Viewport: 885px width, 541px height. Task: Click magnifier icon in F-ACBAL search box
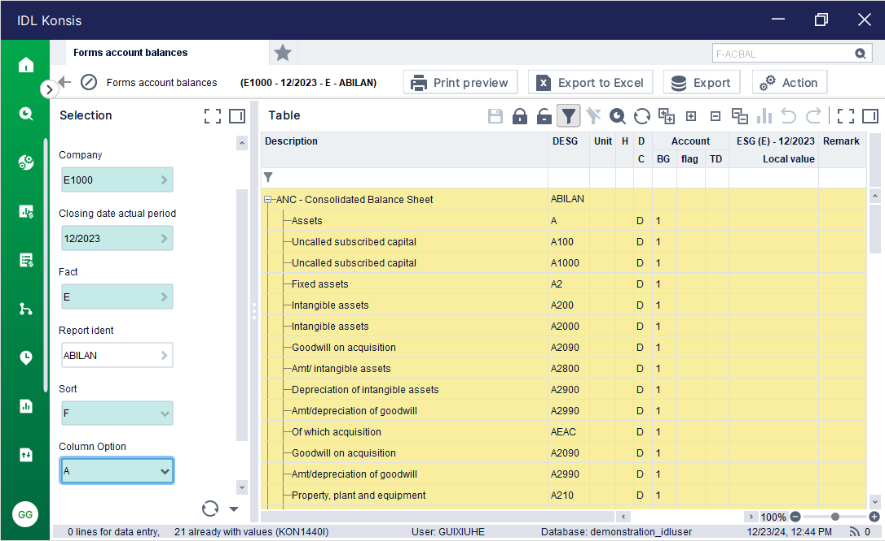point(860,54)
